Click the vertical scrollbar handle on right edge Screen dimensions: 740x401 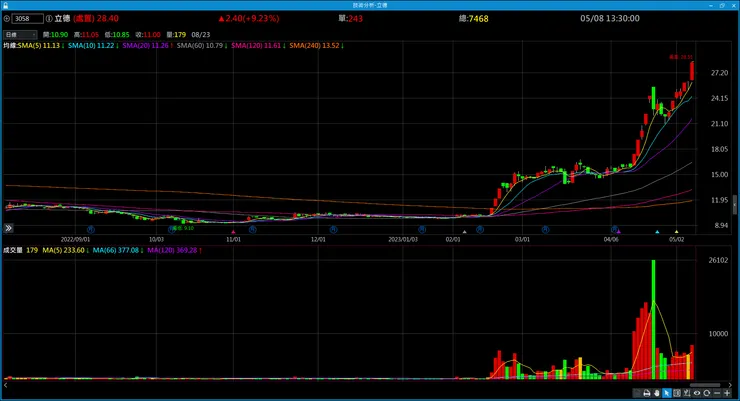(734, 205)
